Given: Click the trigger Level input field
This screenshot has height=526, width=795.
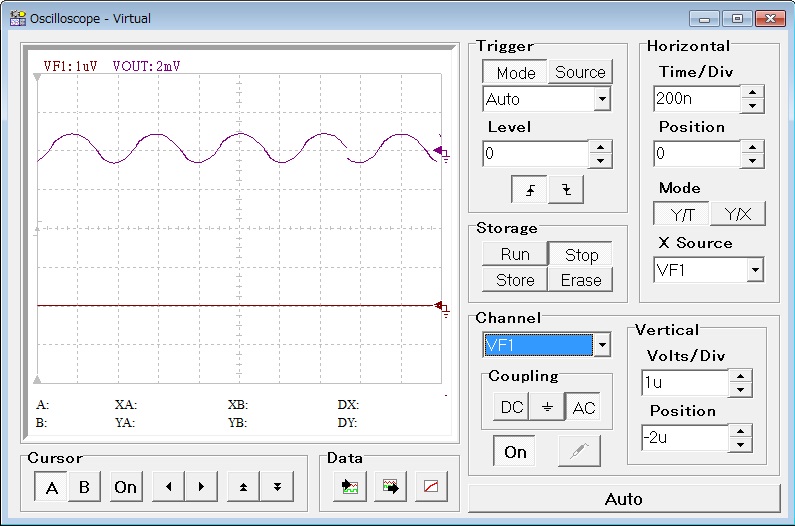Looking at the screenshot, I should tap(535, 154).
